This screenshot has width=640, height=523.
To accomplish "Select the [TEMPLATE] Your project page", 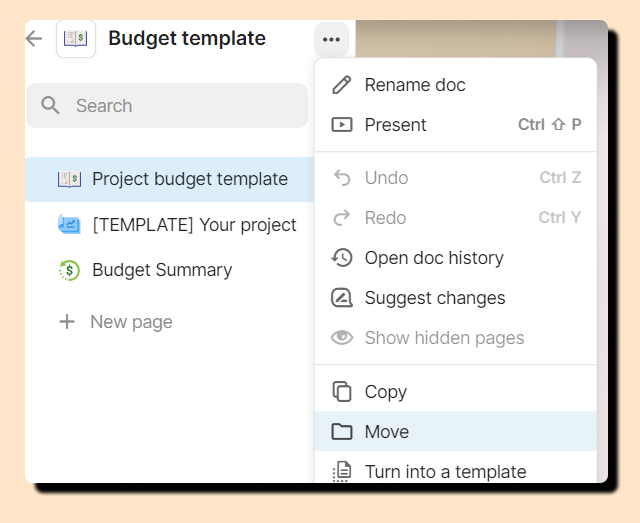I will [x=194, y=225].
